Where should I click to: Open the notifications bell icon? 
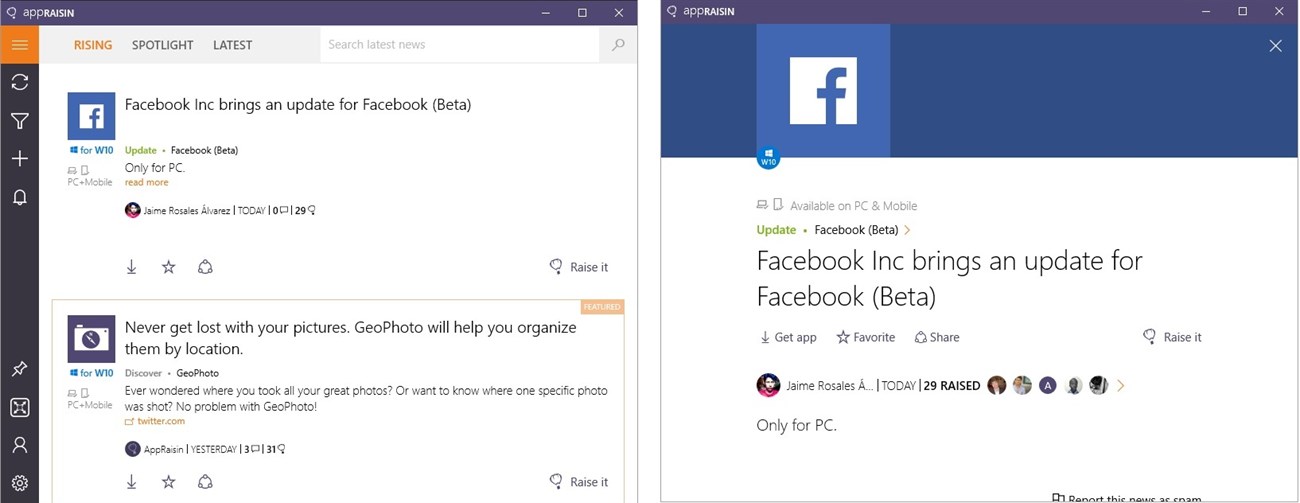coord(19,197)
